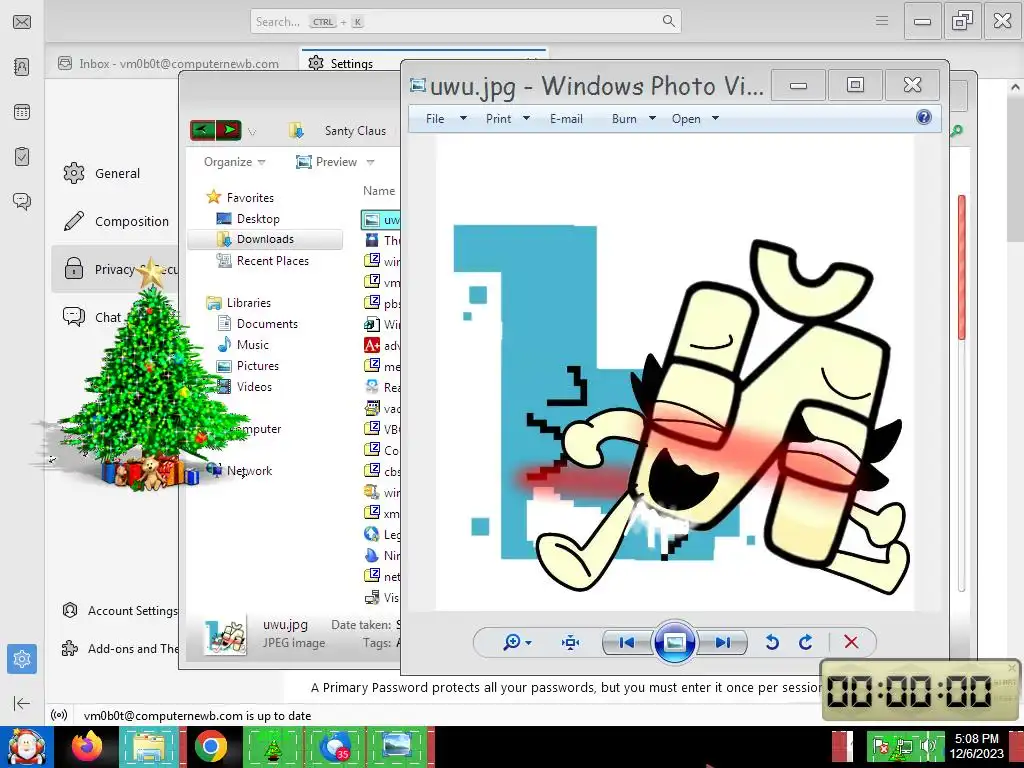The image size is (1024, 768).
Task: Click Santy Claus breadcrumb in Explorer
Action: (355, 131)
